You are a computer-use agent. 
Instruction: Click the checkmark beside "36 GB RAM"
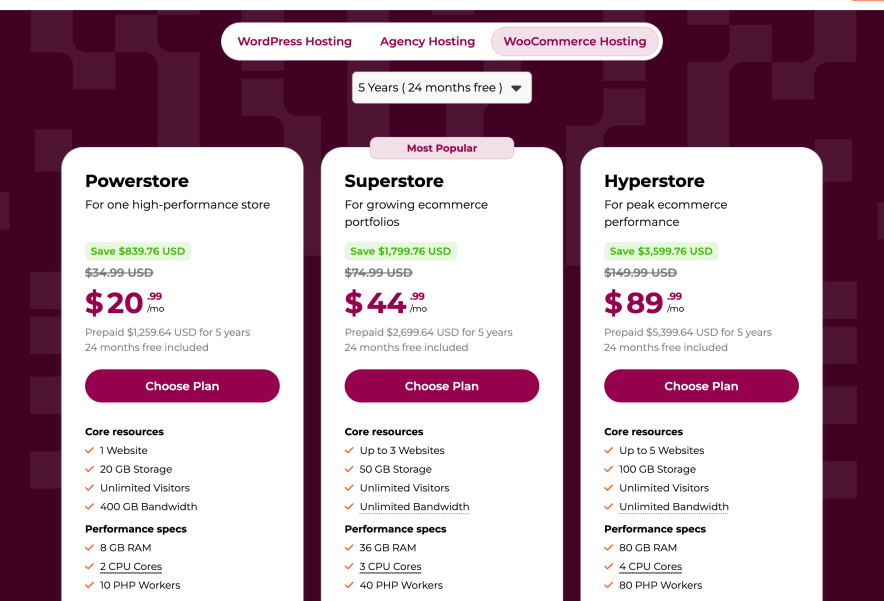click(x=350, y=547)
